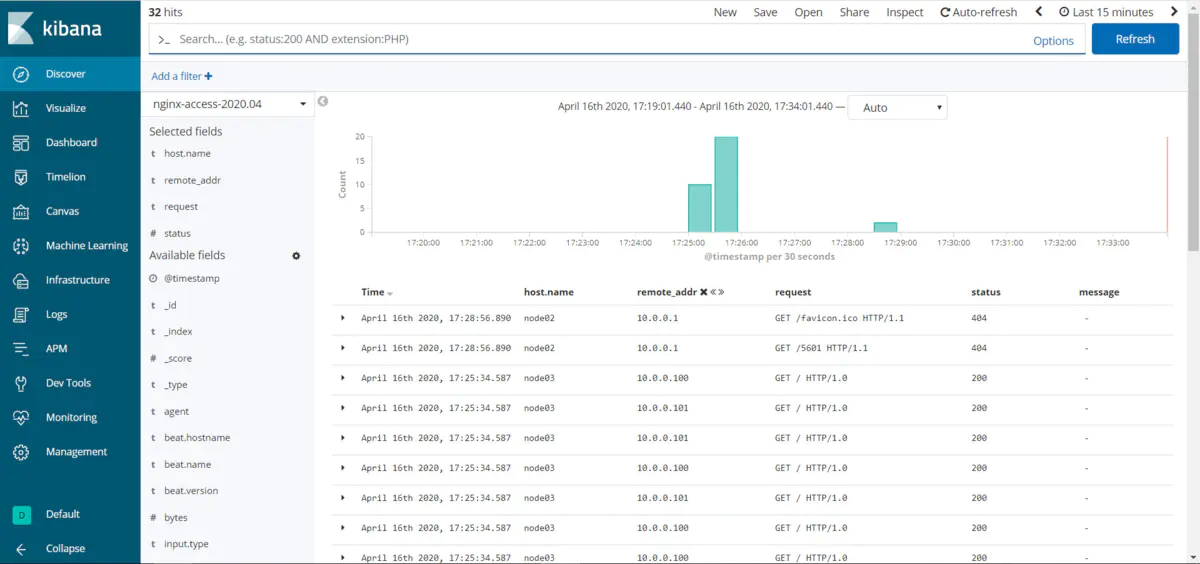Open the Timelion icon
Image resolution: width=1200 pixels, height=564 pixels.
pyautogui.click(x=21, y=177)
